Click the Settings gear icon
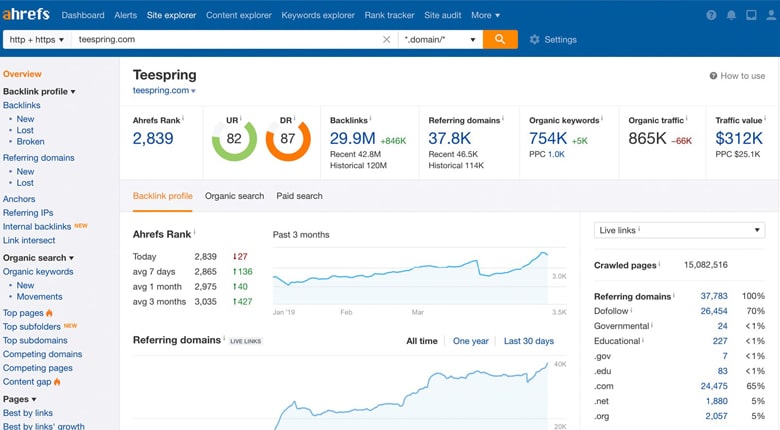Image resolution: width=780 pixels, height=430 pixels. pyautogui.click(x=534, y=39)
